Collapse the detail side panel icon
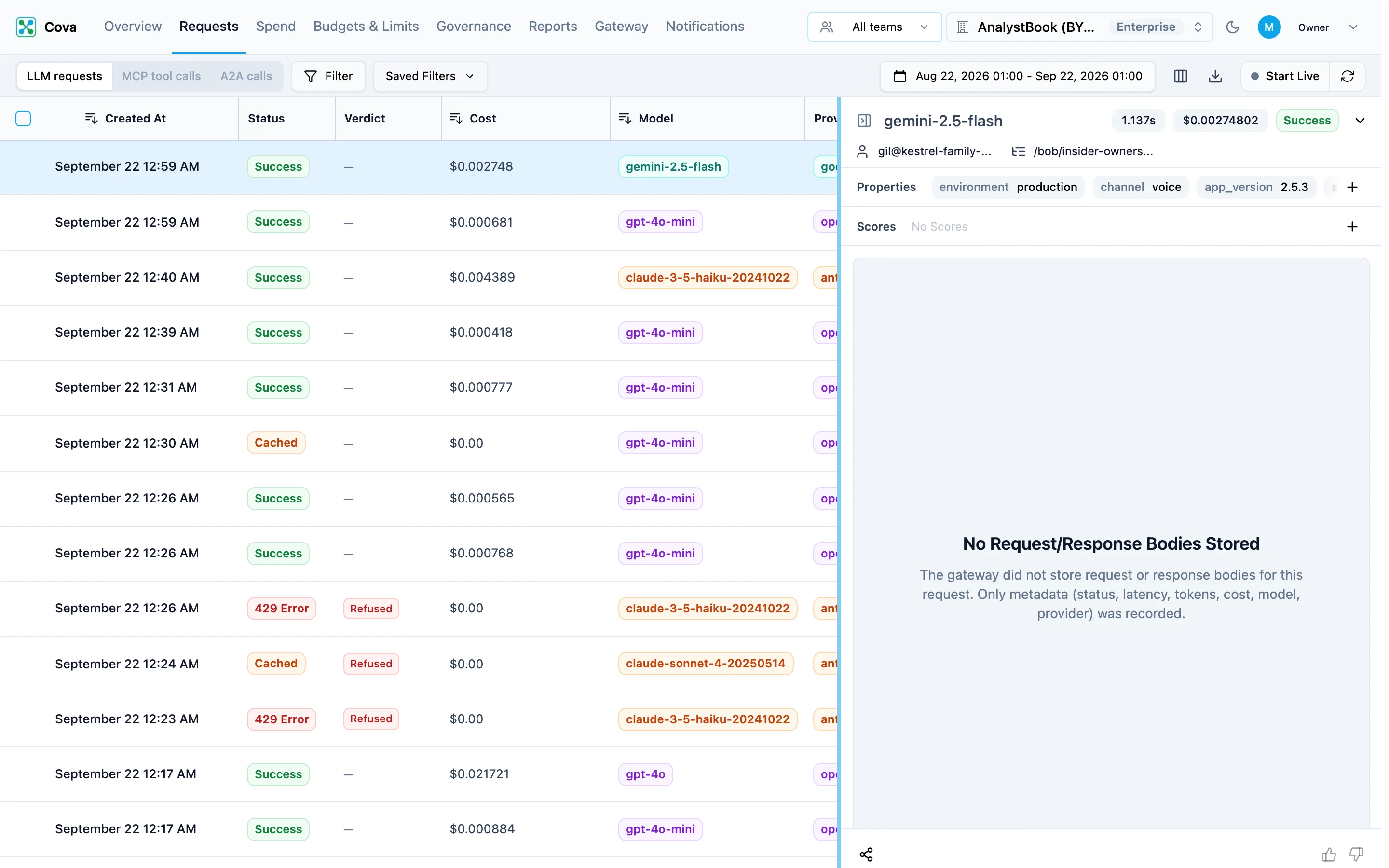The width and height of the screenshot is (1389, 868). 864,121
